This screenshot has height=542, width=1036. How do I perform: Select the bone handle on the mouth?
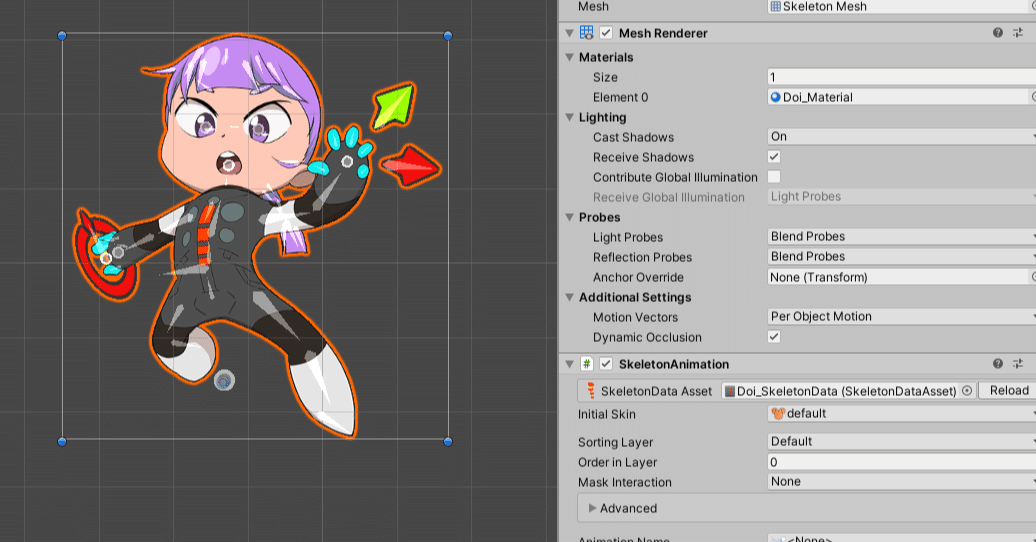point(229,163)
